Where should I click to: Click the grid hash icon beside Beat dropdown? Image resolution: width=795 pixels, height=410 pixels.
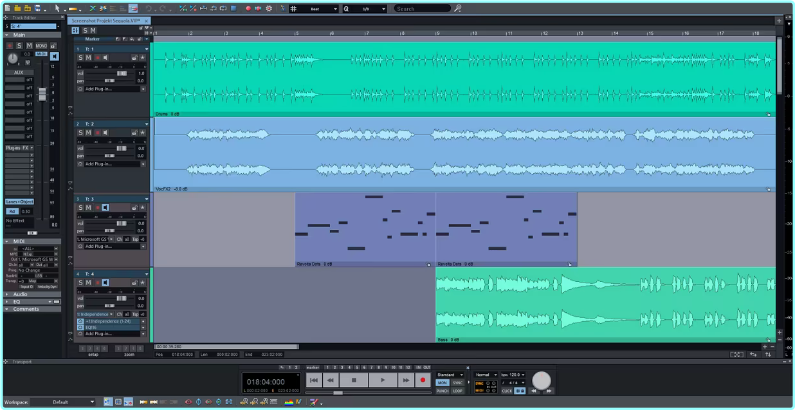294,9
